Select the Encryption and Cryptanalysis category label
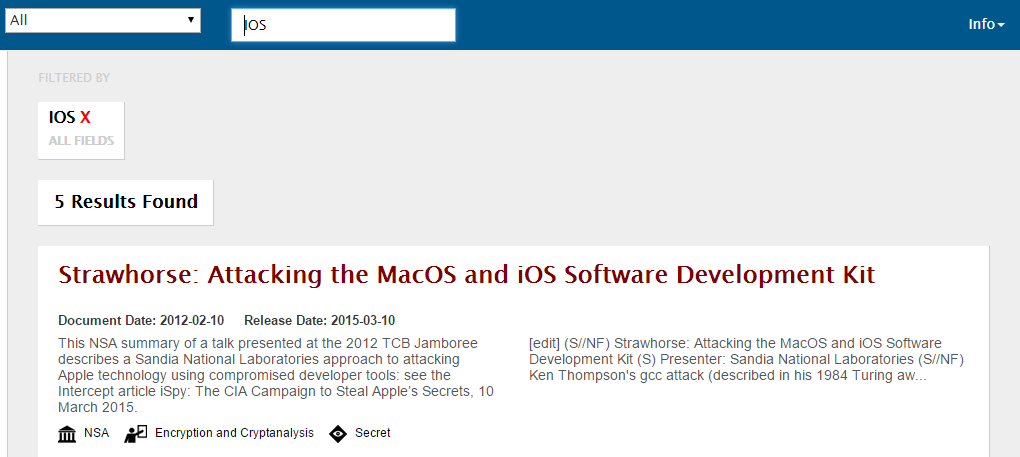 (234, 433)
